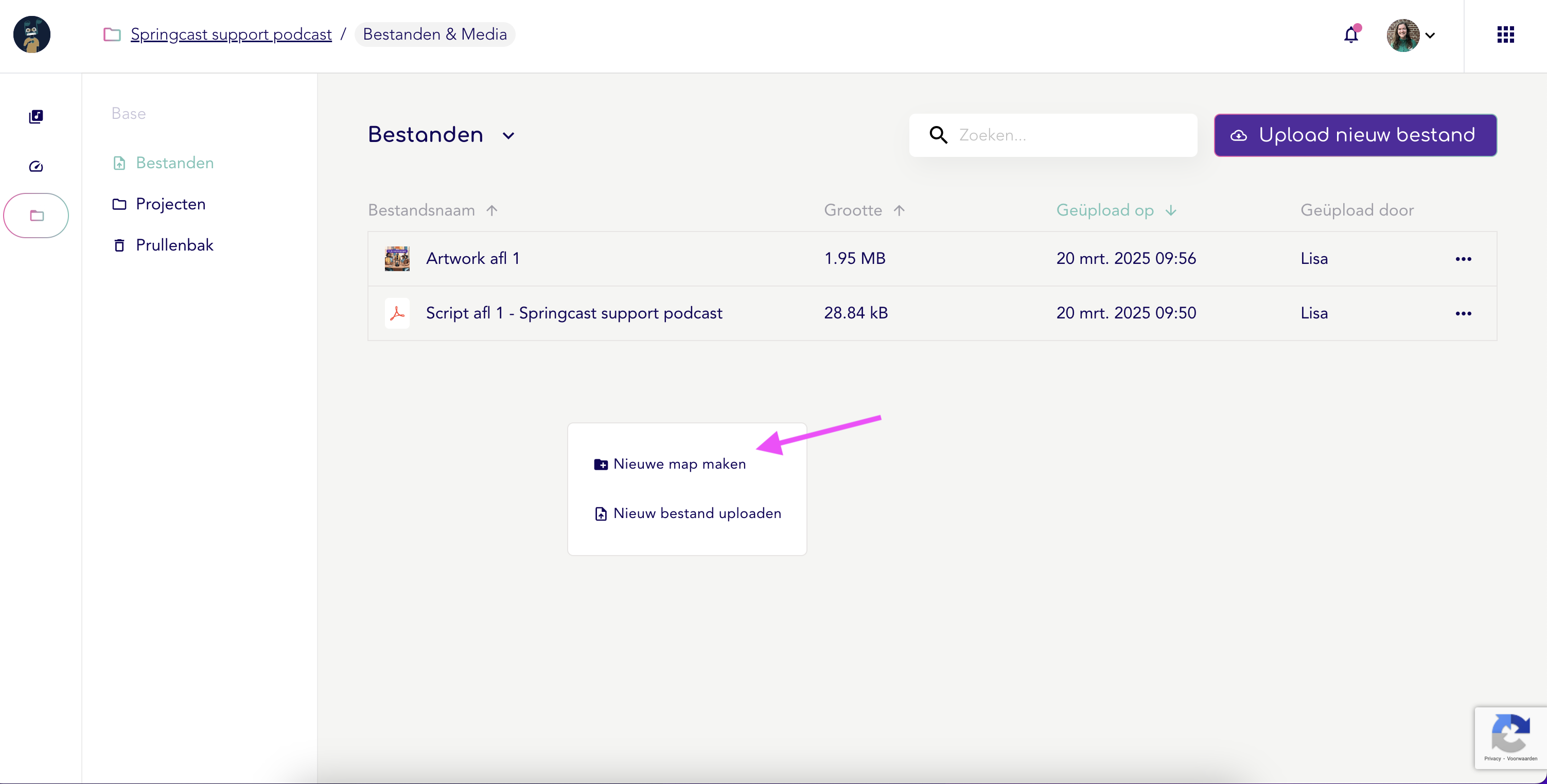
Task: Expand the Bestanden heading dropdown
Action: tap(508, 136)
